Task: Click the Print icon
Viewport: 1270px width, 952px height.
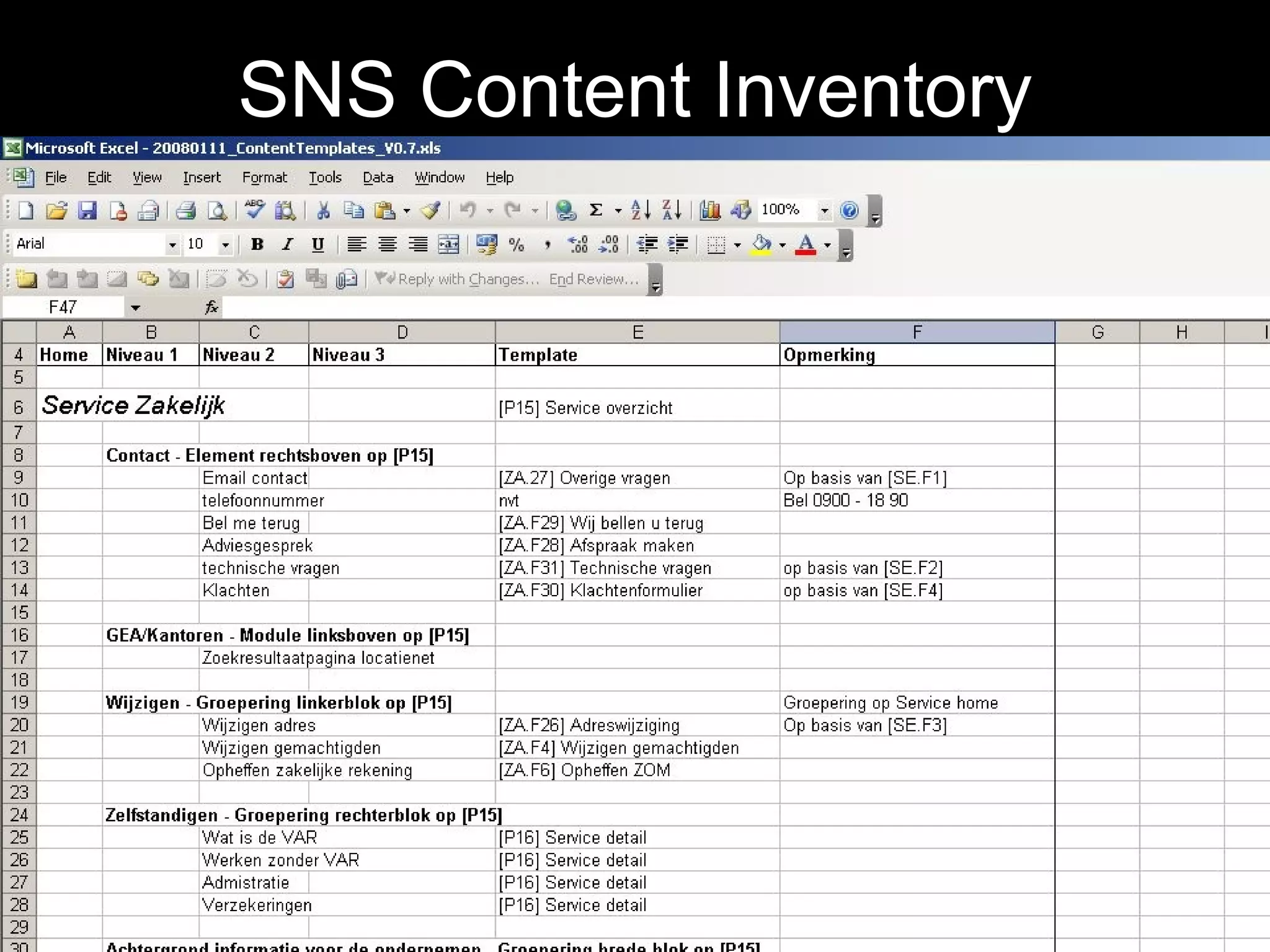Action: (185, 211)
